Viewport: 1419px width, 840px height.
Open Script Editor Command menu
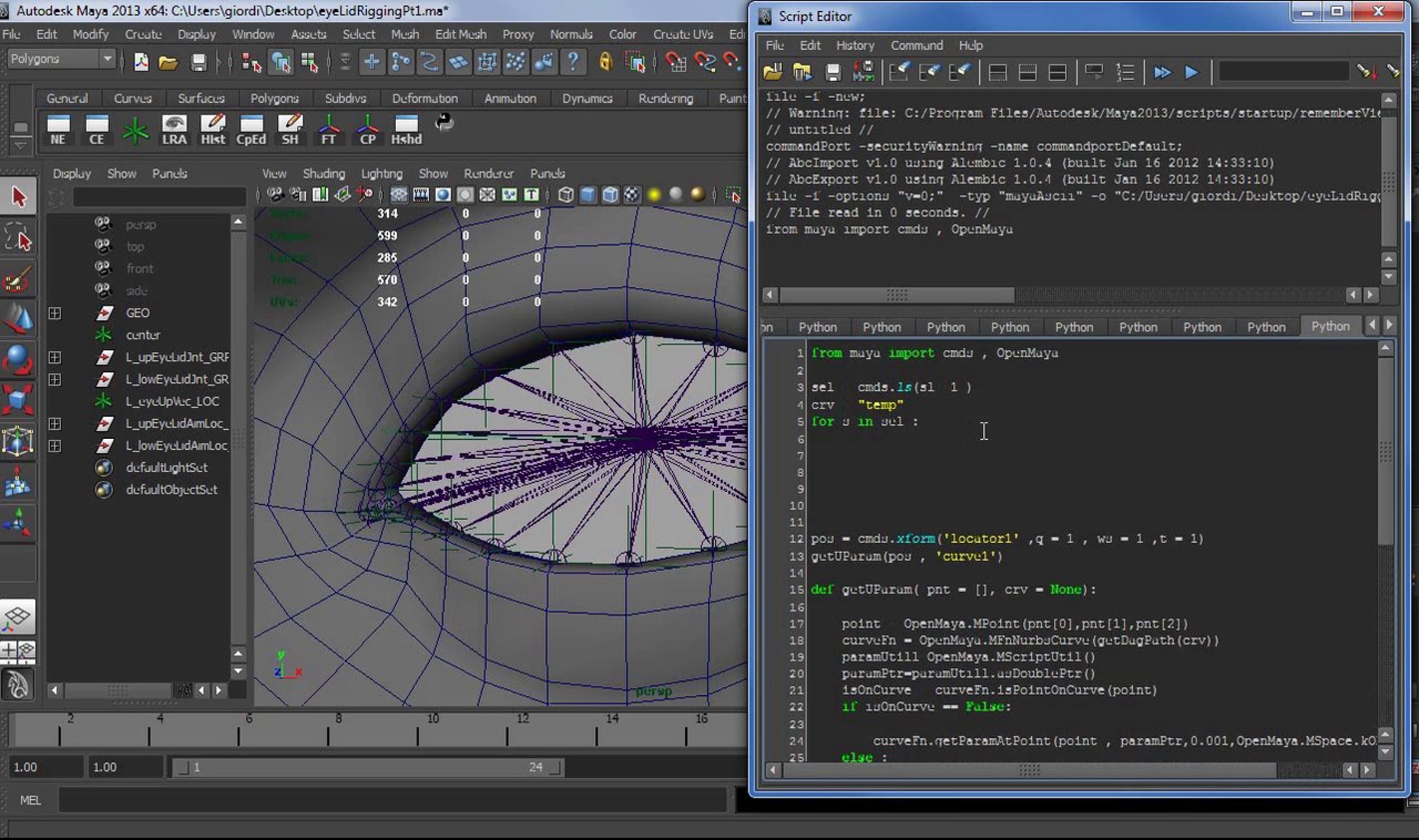click(916, 45)
